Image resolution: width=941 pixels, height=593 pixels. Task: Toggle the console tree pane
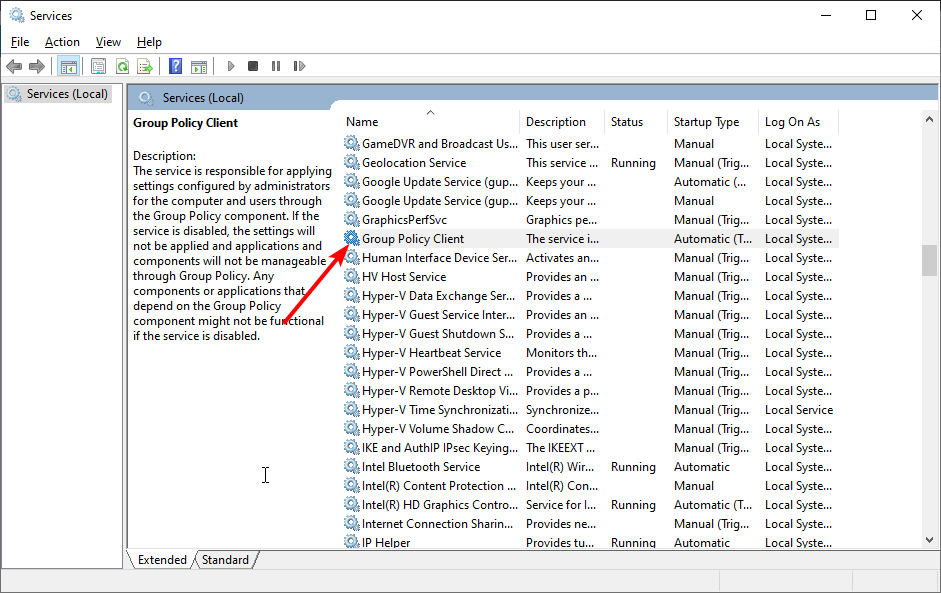click(68, 65)
